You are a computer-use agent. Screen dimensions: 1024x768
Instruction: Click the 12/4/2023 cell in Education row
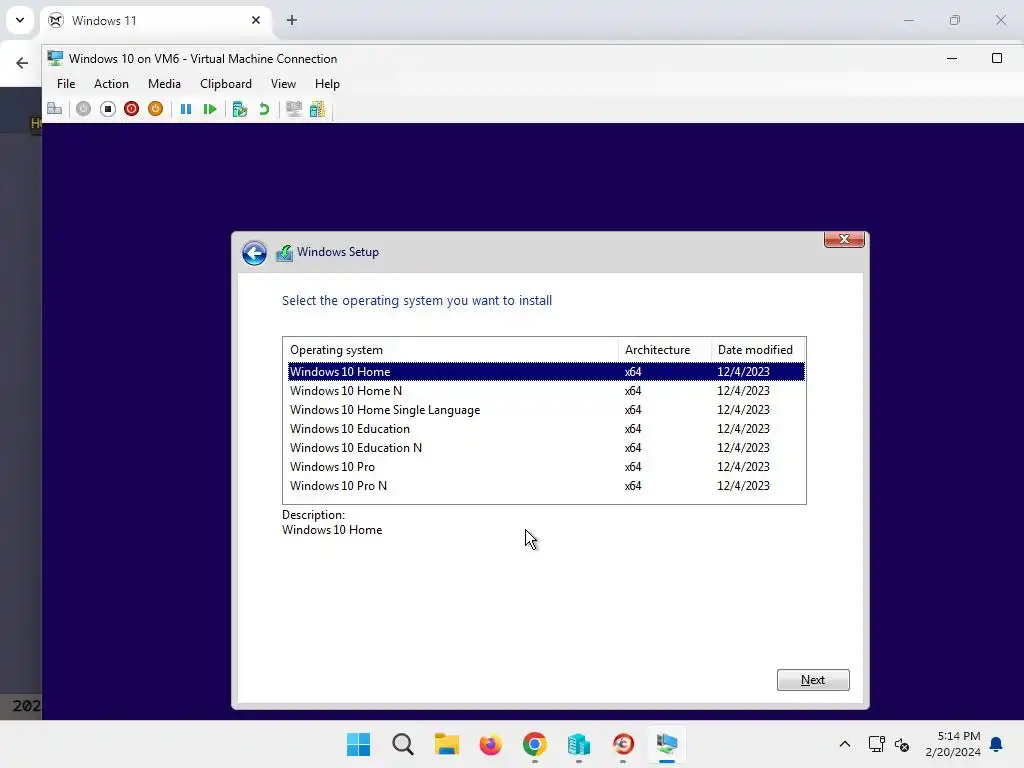(743, 428)
